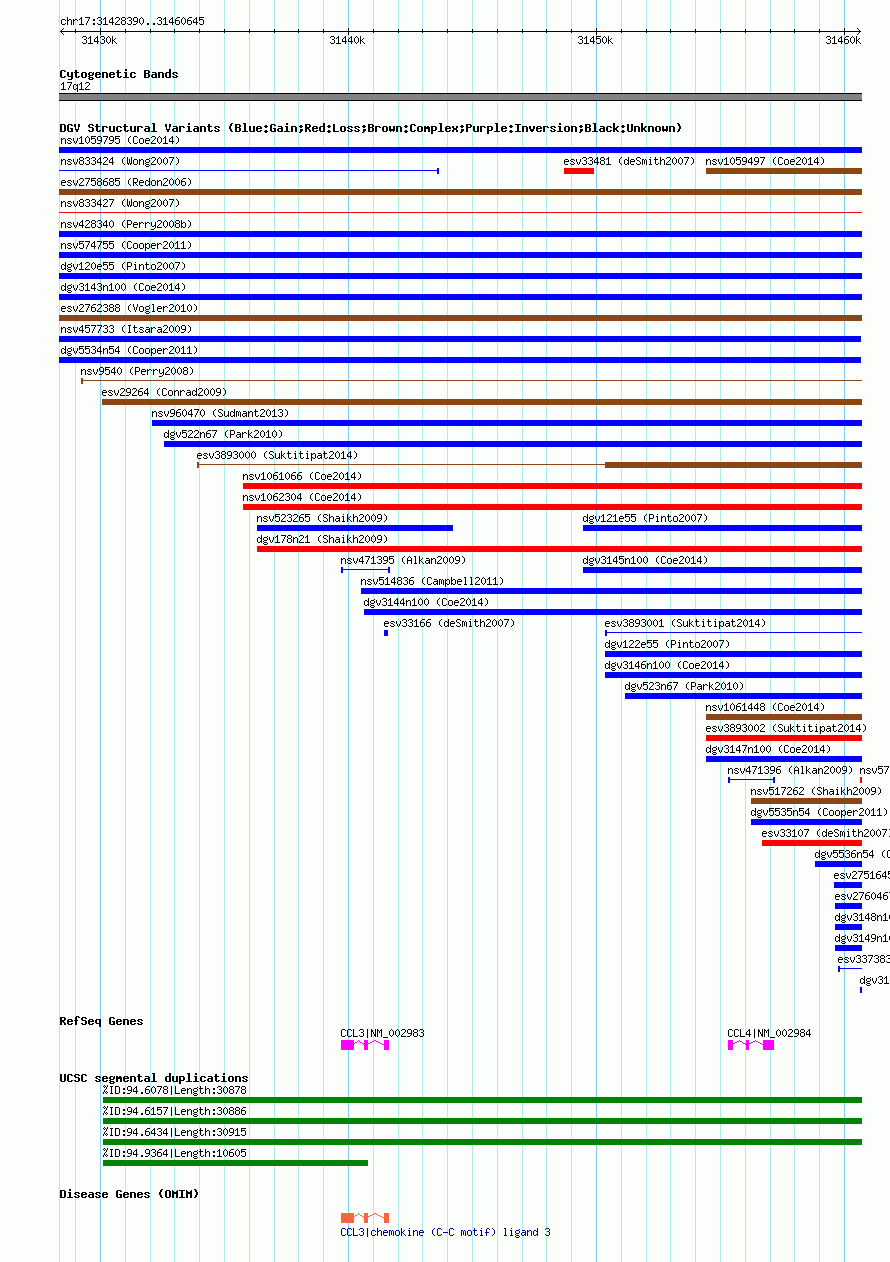The image size is (890, 1262).
Task: Click the OMIM CCL3 orange gene glyph
Action: [365, 1218]
